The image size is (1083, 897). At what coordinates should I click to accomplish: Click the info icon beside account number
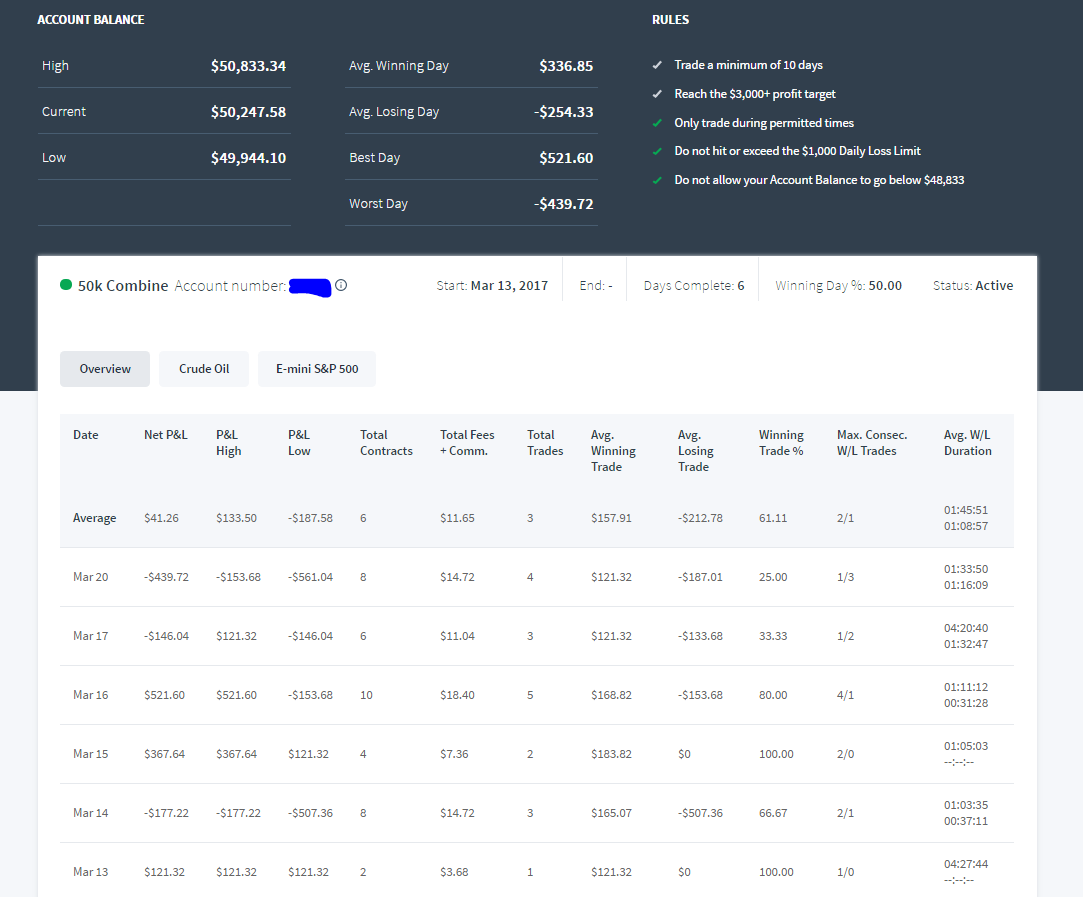pyautogui.click(x=341, y=285)
